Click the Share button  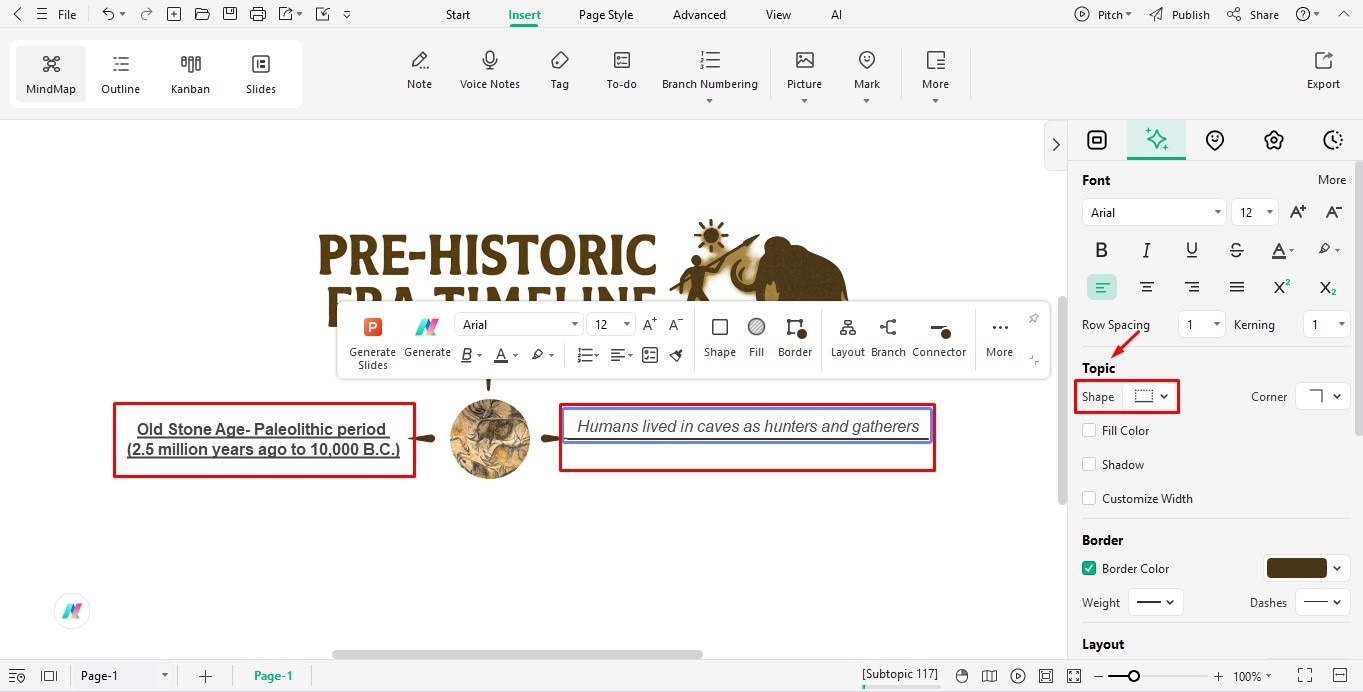tap(1253, 15)
